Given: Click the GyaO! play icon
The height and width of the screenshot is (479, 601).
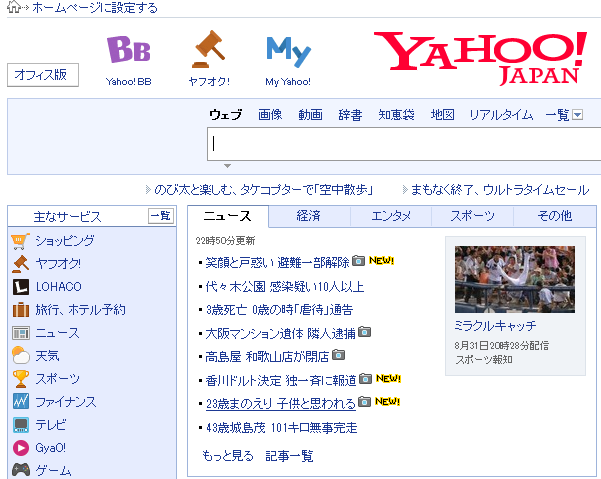Looking at the screenshot, I should (21, 448).
